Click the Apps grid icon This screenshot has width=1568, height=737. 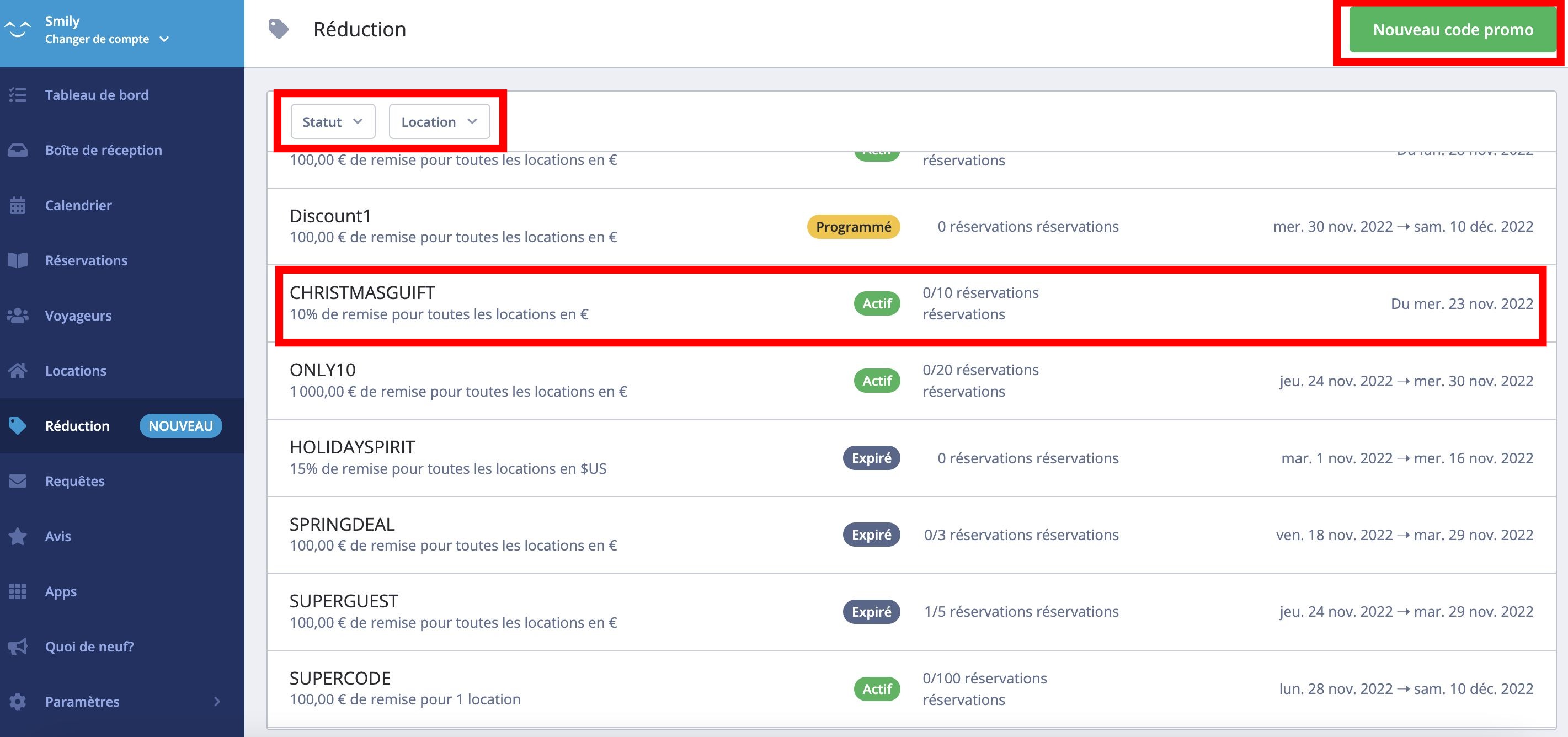(18, 591)
